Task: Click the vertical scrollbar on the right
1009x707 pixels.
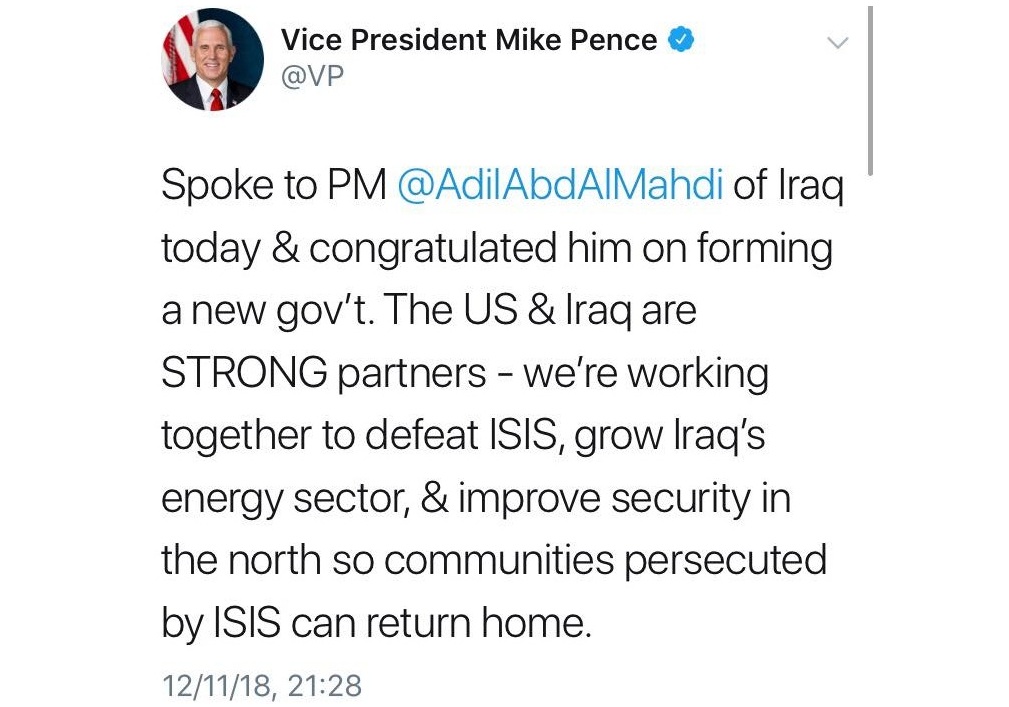Action: click(871, 90)
